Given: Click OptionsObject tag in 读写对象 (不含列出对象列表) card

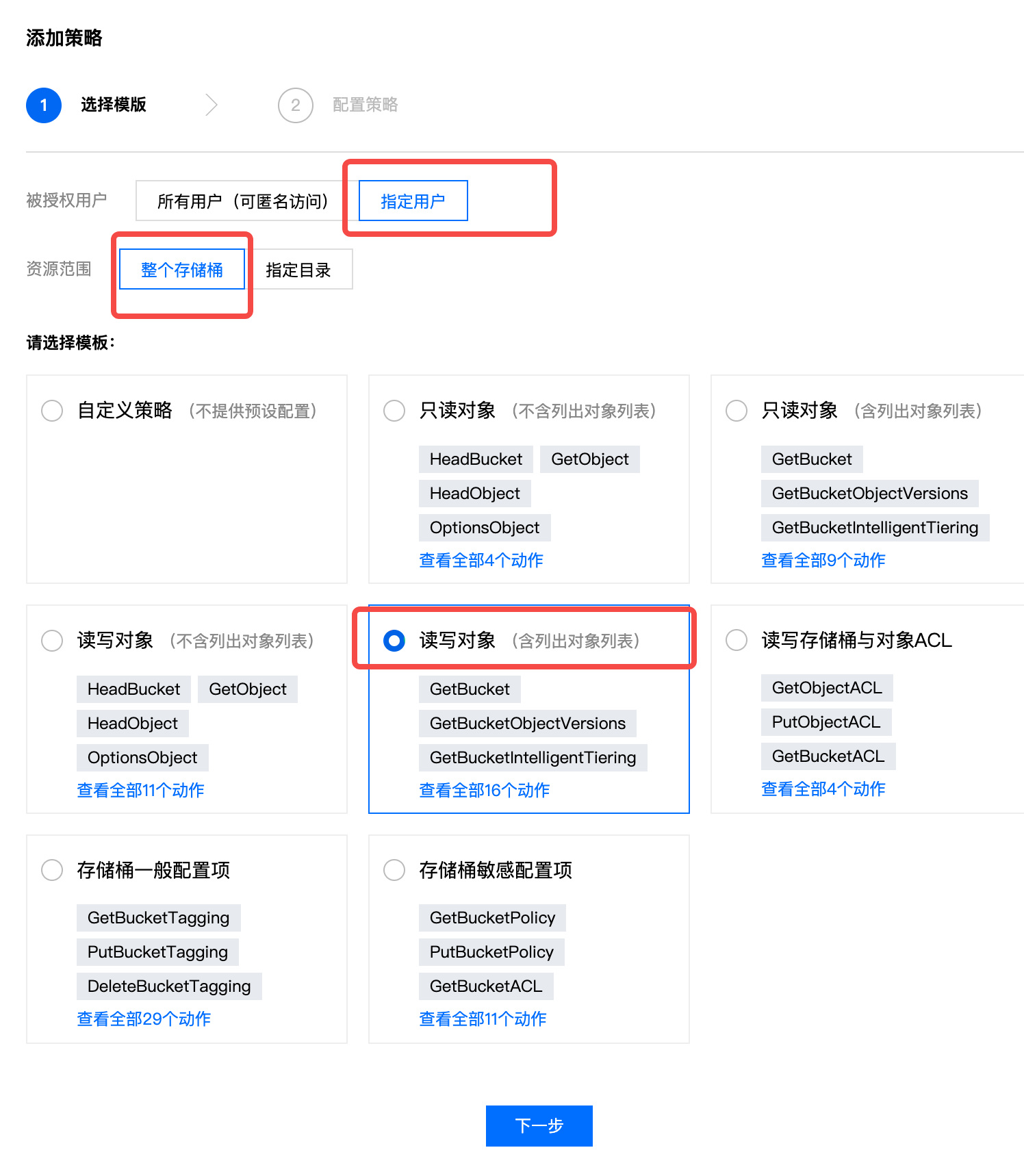Looking at the screenshot, I should point(142,758).
